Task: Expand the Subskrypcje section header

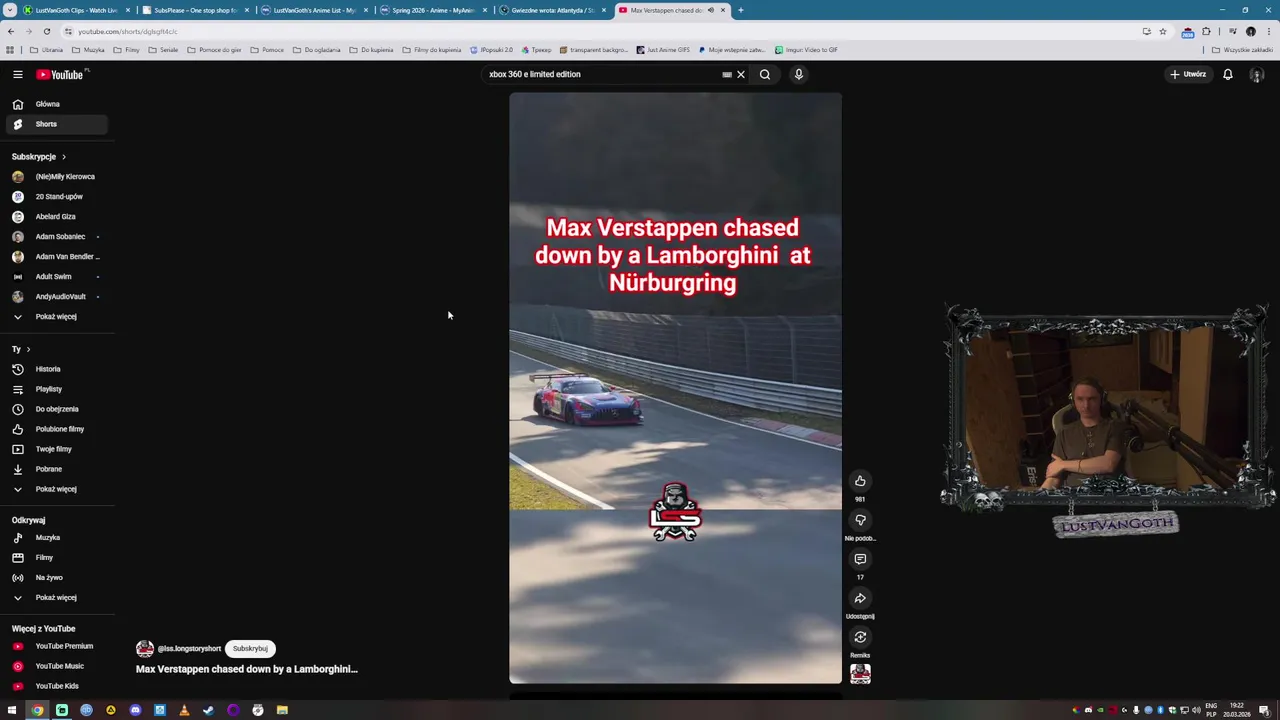Action: pos(39,156)
